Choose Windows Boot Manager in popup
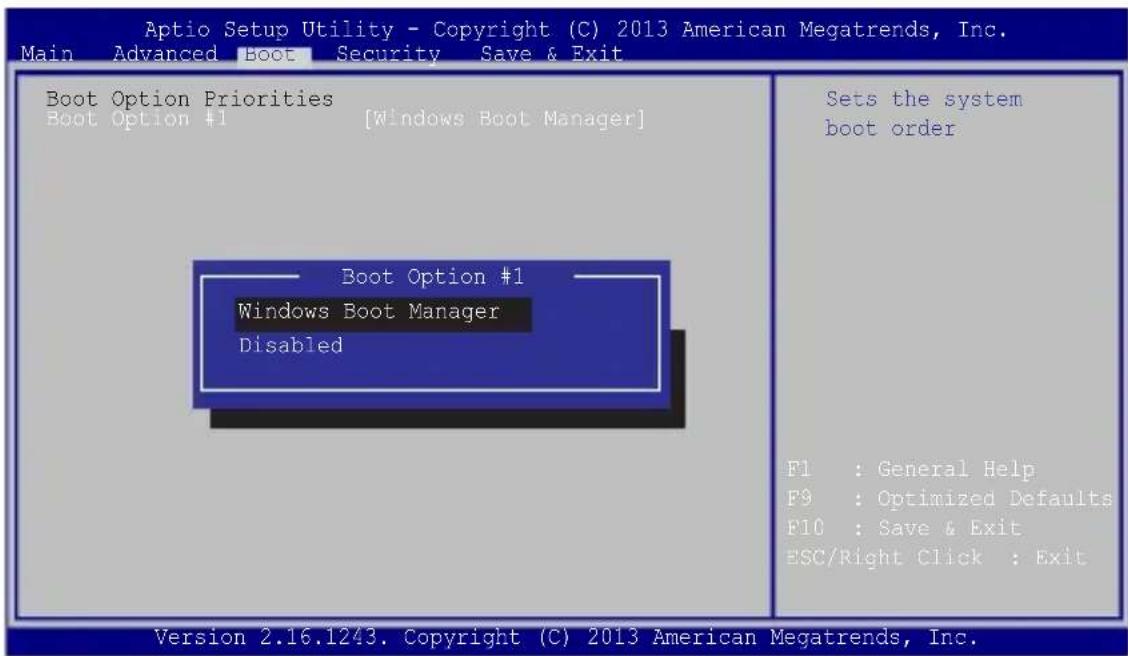This screenshot has width=1128, height=656. (383, 313)
